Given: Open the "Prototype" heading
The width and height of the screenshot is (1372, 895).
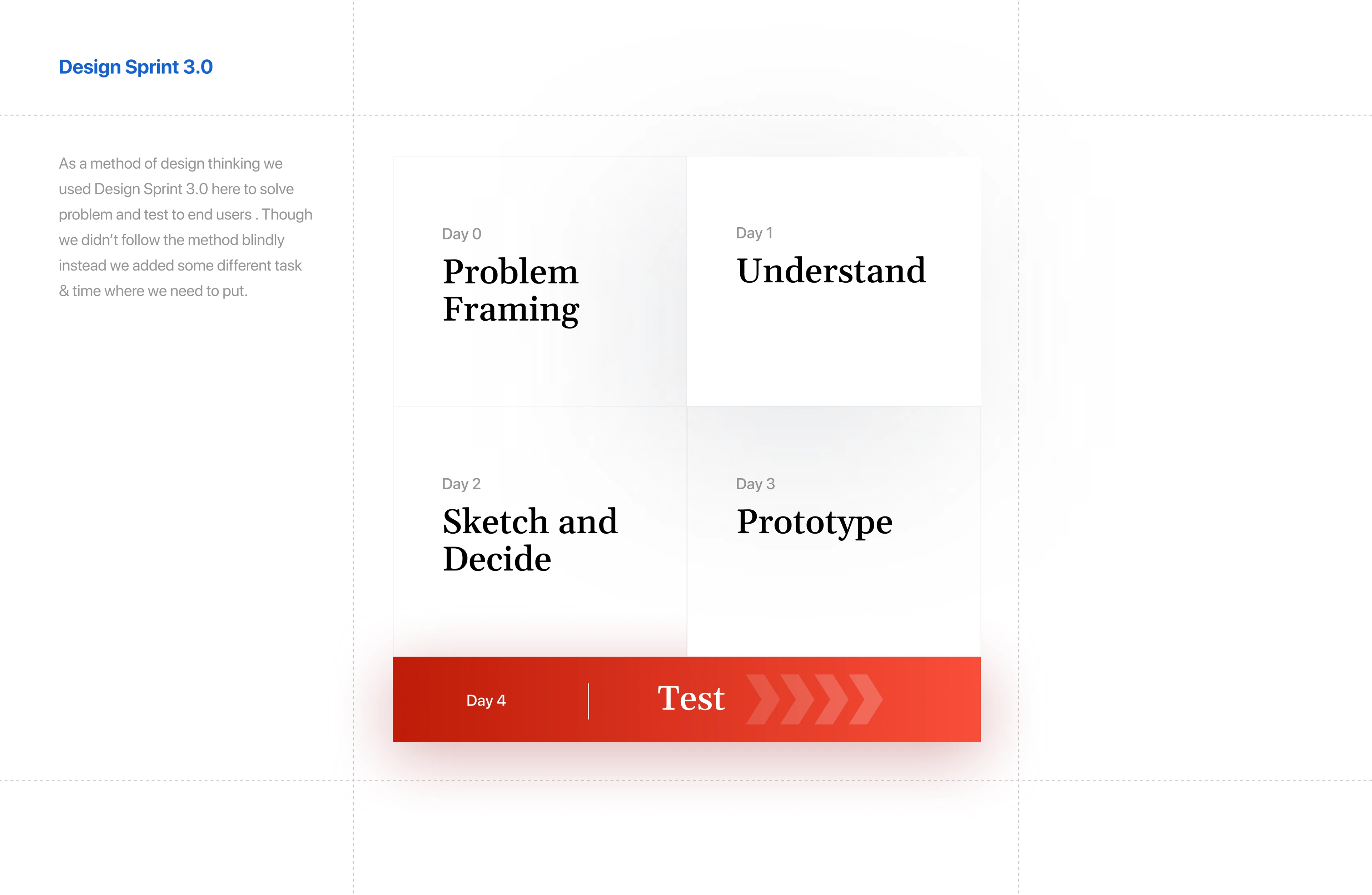Looking at the screenshot, I should 814,521.
